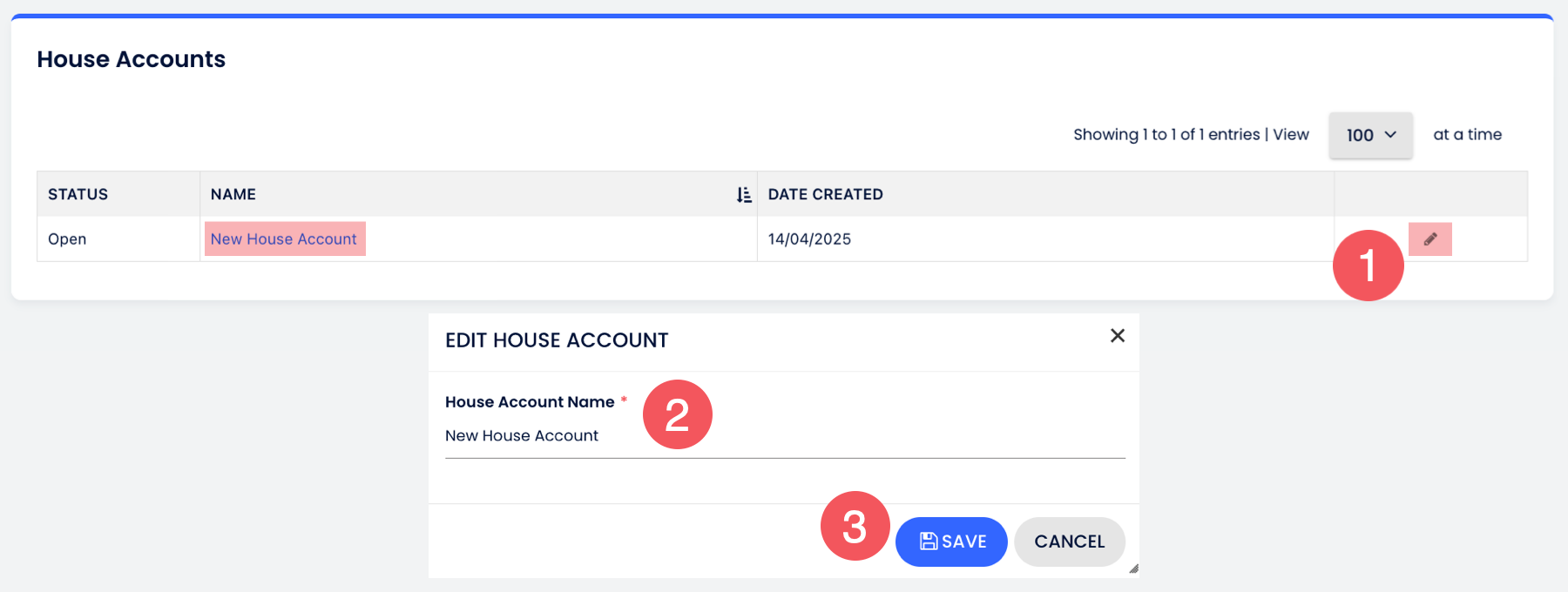Open the 100 entries-per-page dropdown
The width and height of the screenshot is (1568, 592).
coord(1370,135)
